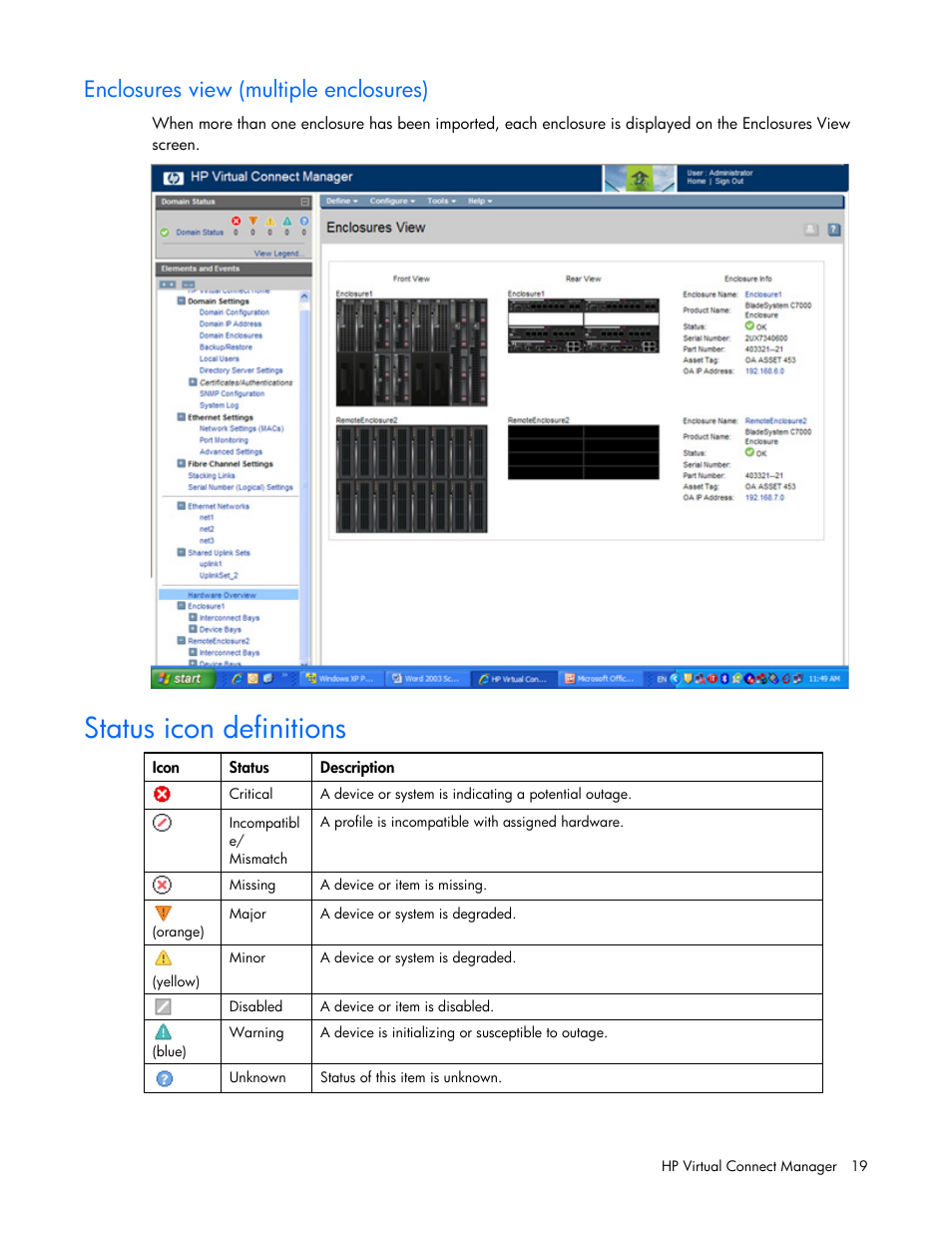Click the RemoteEnclosure2 rear view image
The image size is (952, 1233).
(x=584, y=452)
